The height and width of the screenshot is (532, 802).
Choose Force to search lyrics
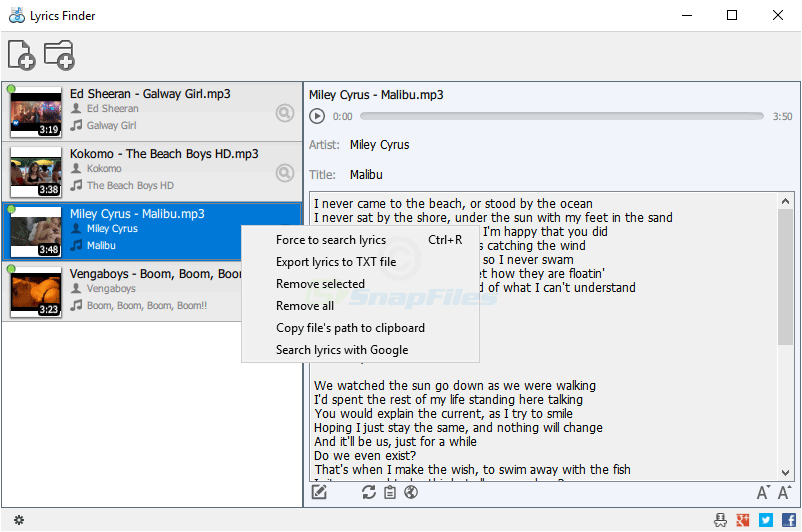[x=331, y=240]
